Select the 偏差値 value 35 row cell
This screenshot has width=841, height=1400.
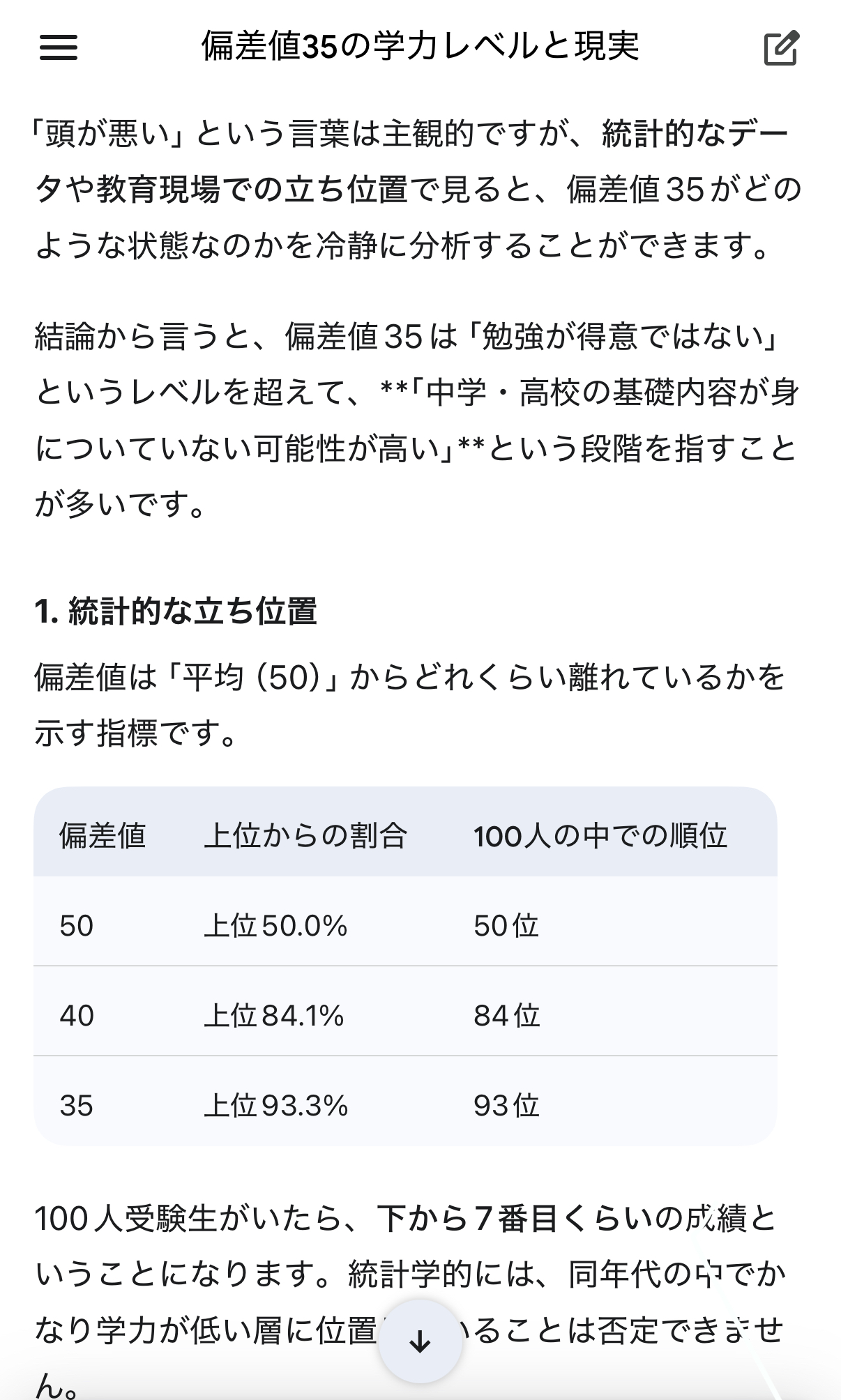[x=77, y=1106]
